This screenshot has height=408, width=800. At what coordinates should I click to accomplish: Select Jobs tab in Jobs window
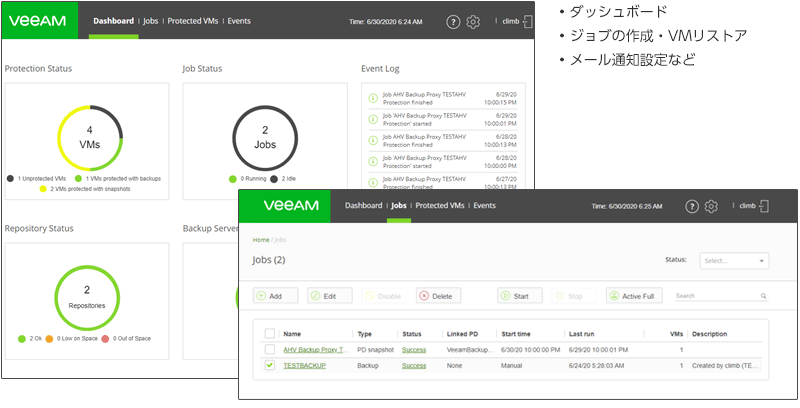coord(398,206)
